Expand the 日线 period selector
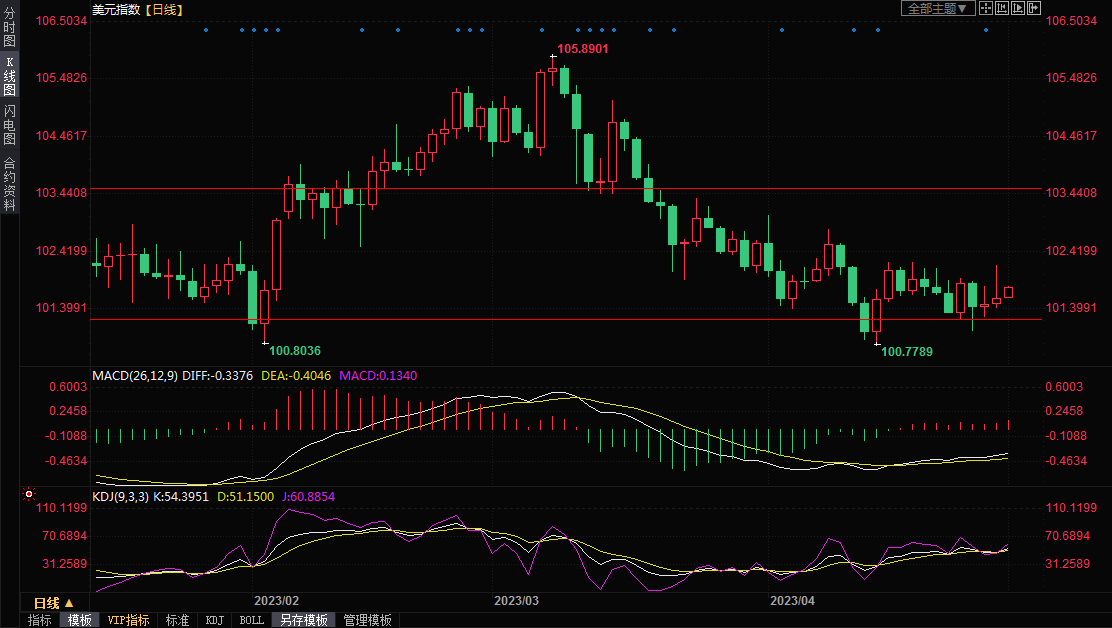Viewport: 1112px width, 628px height. pyautogui.click(x=53, y=603)
